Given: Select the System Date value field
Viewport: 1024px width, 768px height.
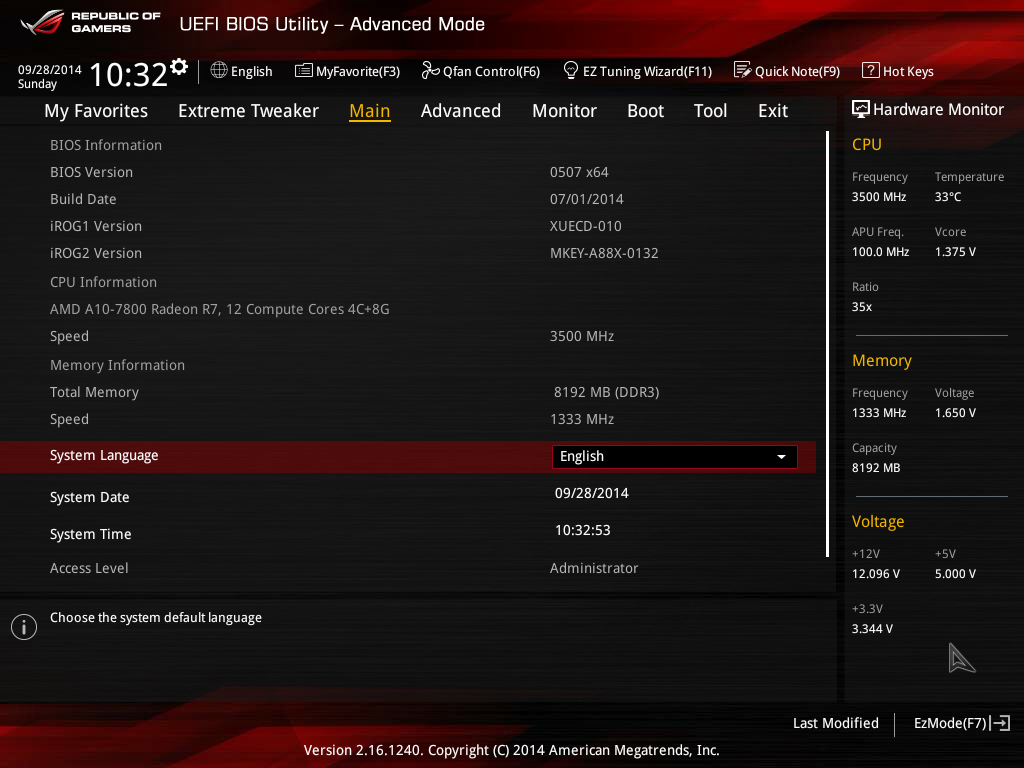Looking at the screenshot, I should coord(592,493).
